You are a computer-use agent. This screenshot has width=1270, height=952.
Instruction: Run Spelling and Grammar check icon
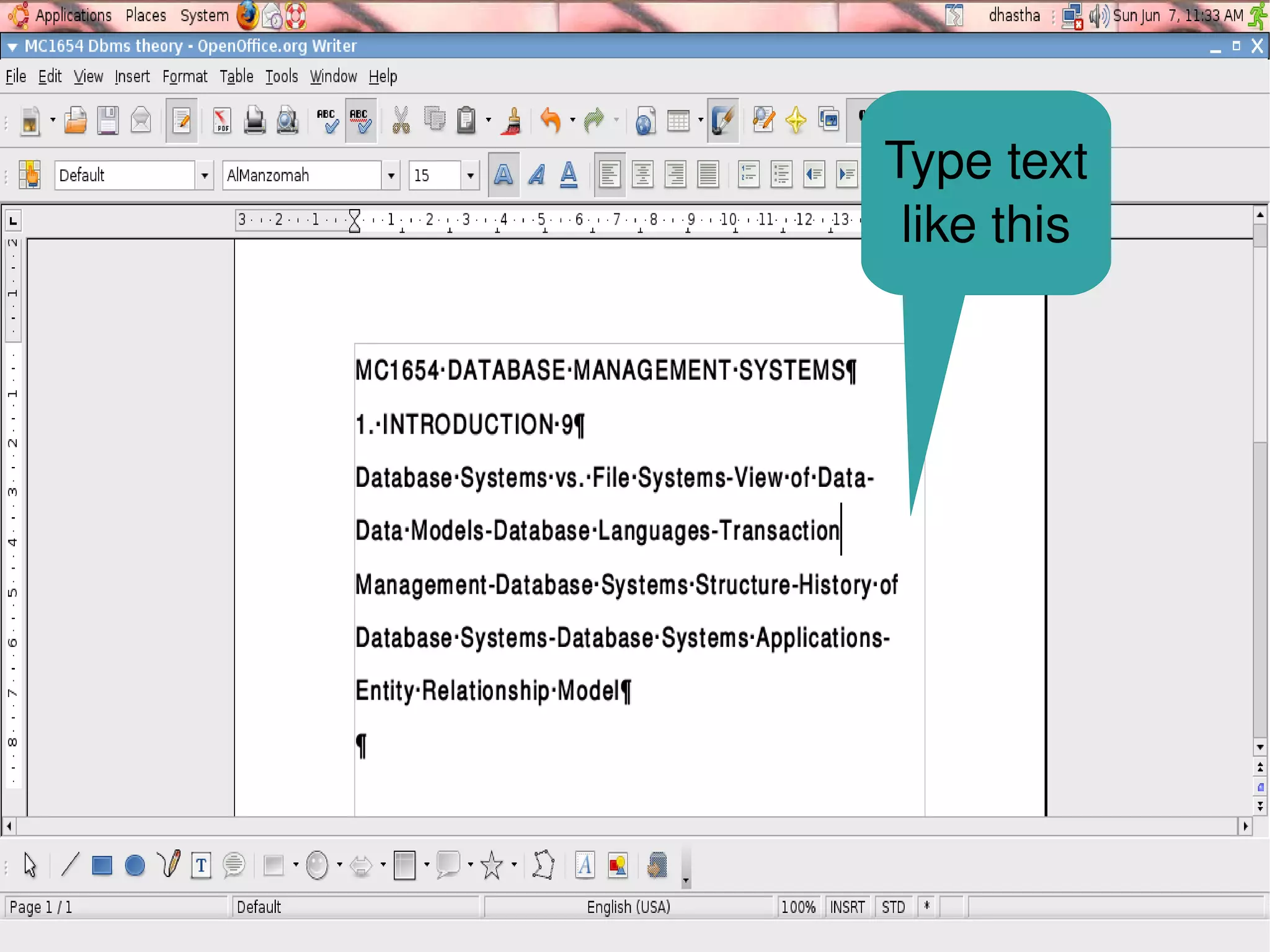[x=327, y=120]
